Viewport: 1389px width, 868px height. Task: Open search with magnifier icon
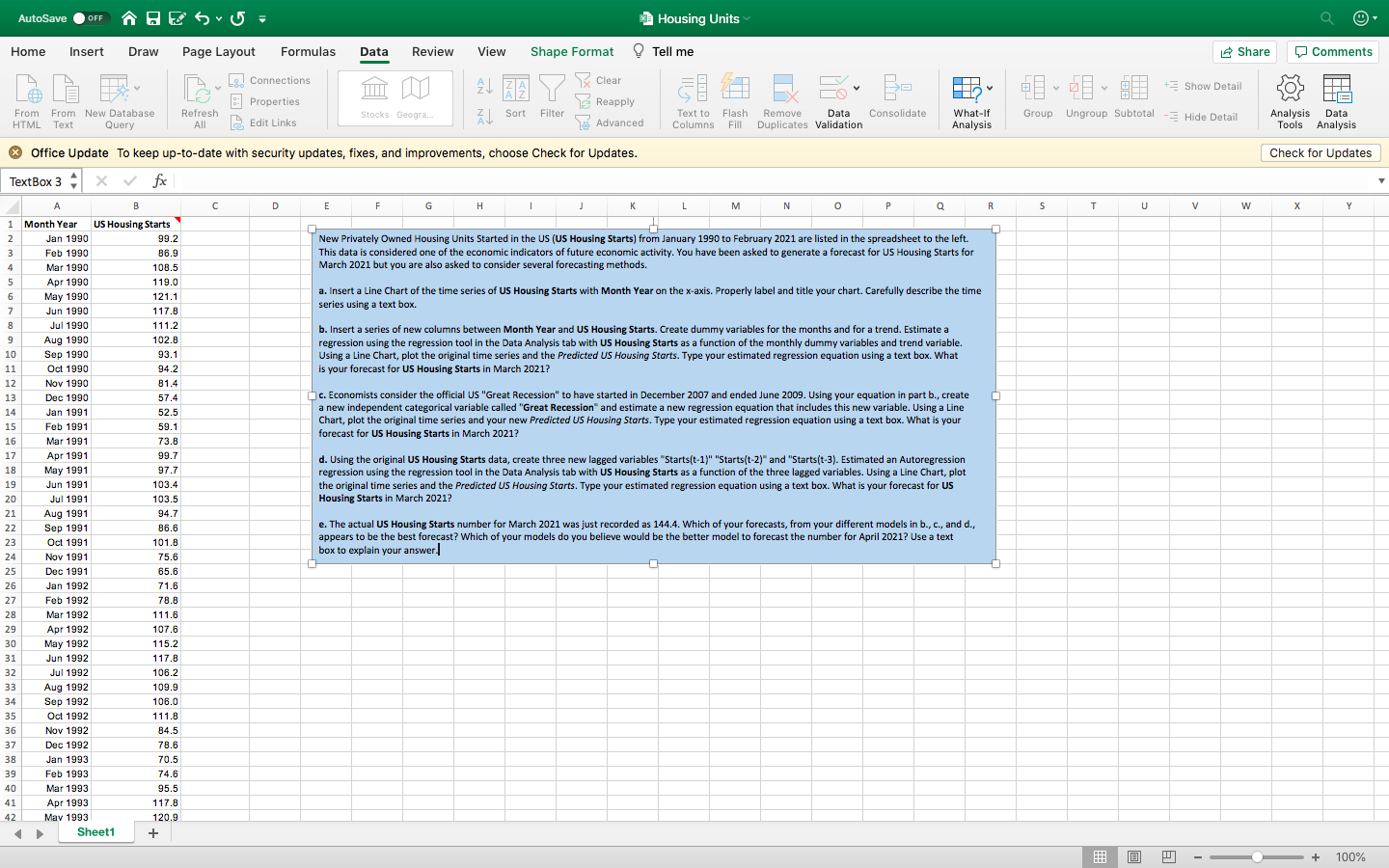tap(1327, 18)
